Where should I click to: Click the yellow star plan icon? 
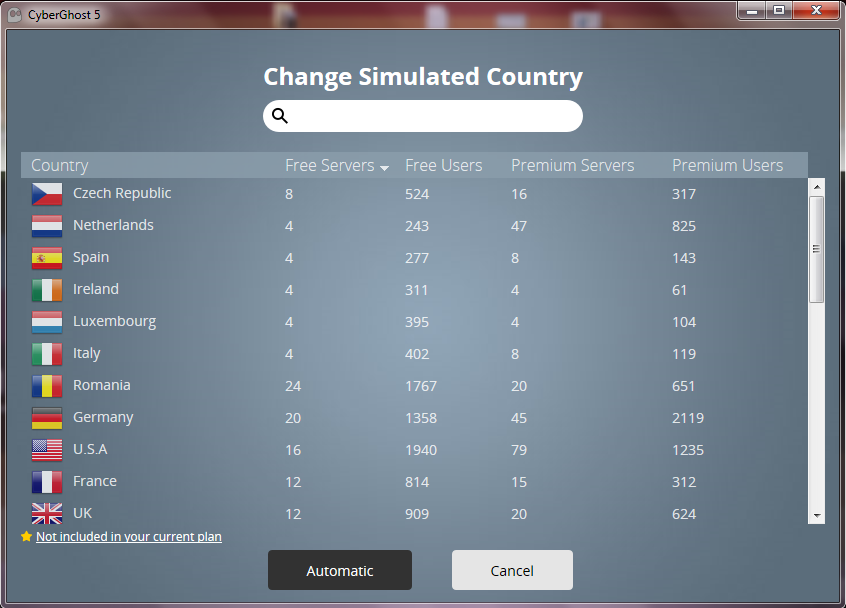26,536
